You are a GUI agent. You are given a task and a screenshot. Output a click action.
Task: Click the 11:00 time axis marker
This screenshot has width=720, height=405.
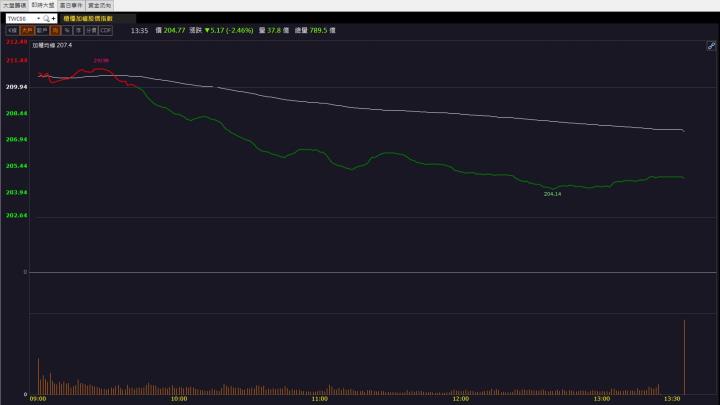click(x=320, y=399)
